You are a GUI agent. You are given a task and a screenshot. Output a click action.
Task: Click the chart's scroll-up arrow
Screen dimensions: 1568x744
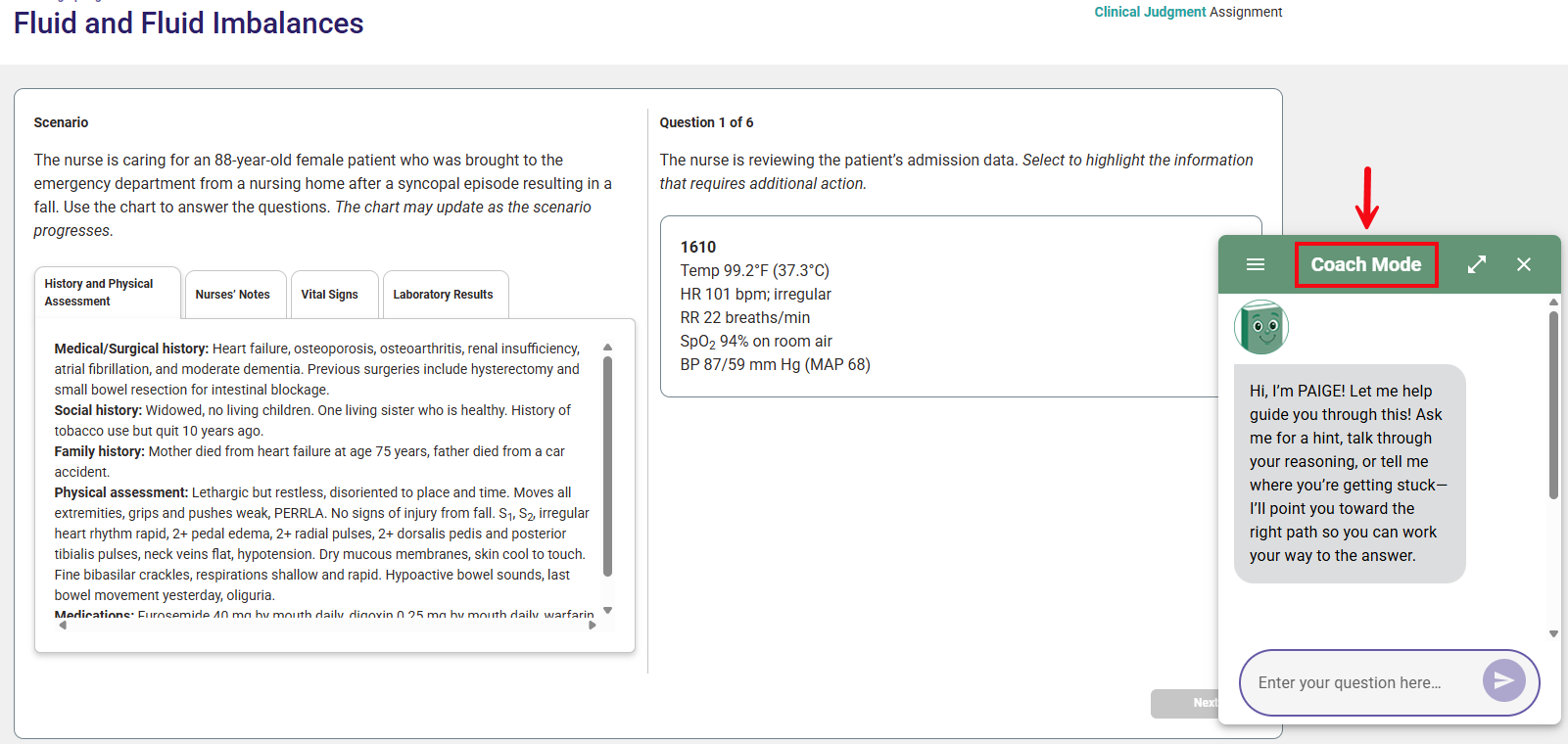[x=607, y=348]
